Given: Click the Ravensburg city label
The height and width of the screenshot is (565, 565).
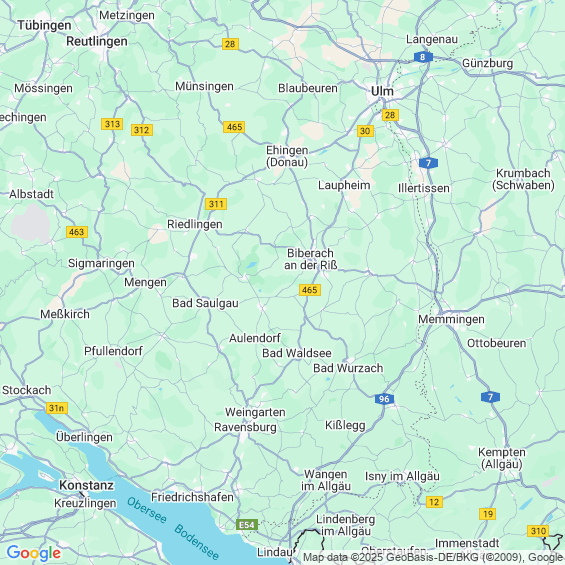Looking at the screenshot, I should click(245, 427).
